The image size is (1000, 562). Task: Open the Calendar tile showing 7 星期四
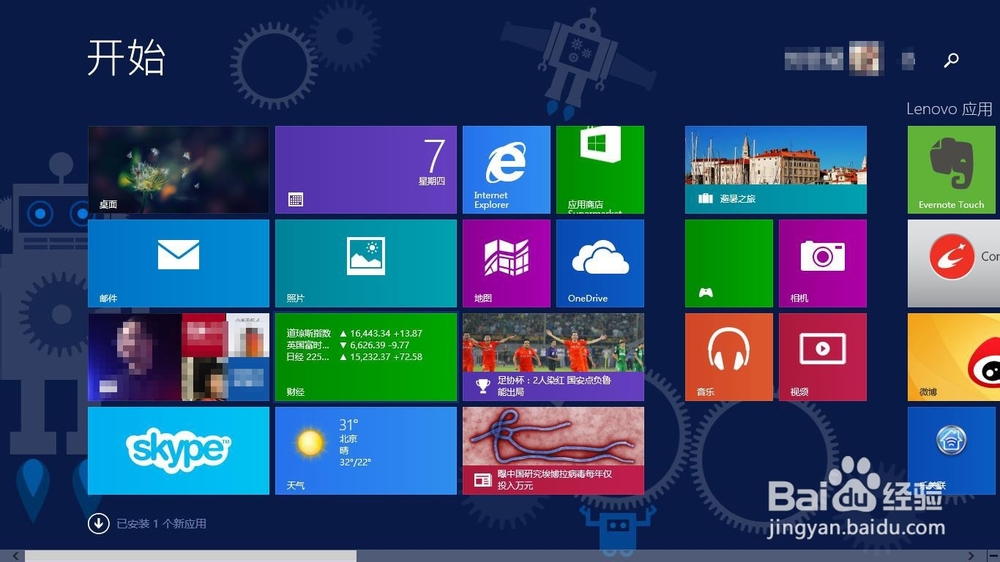click(x=365, y=170)
